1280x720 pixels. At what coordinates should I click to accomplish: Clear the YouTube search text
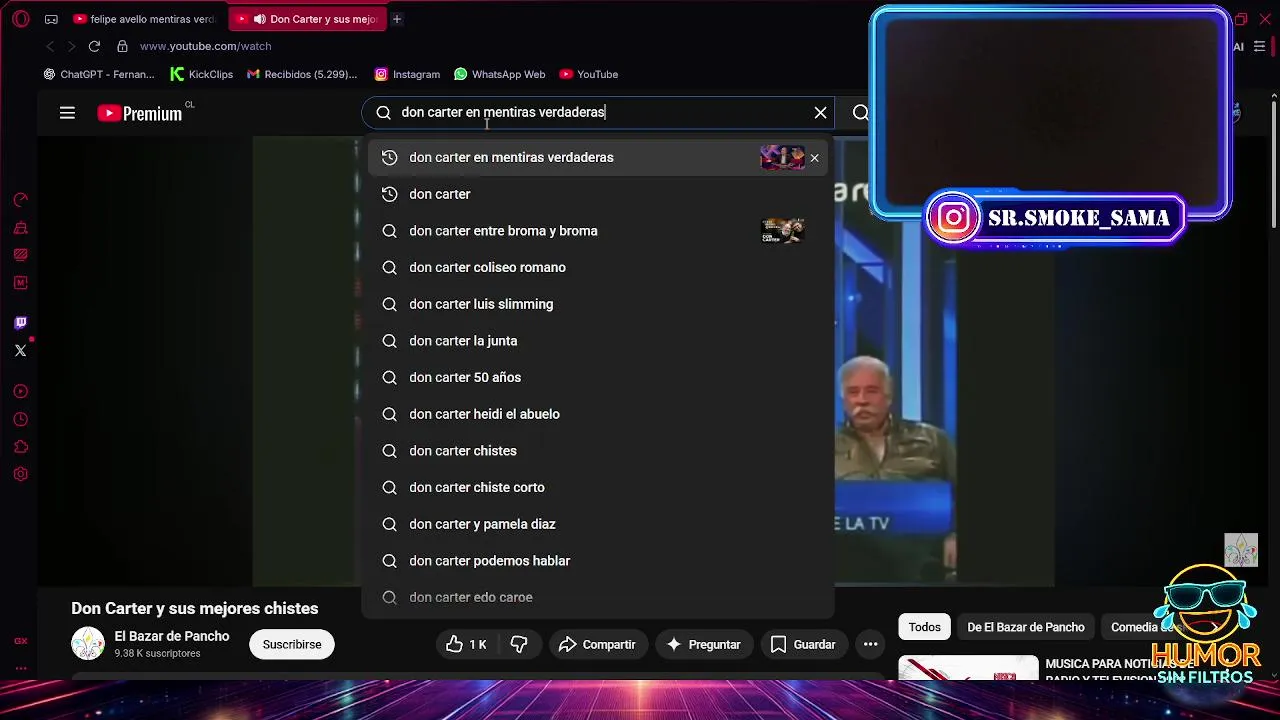[x=820, y=113]
